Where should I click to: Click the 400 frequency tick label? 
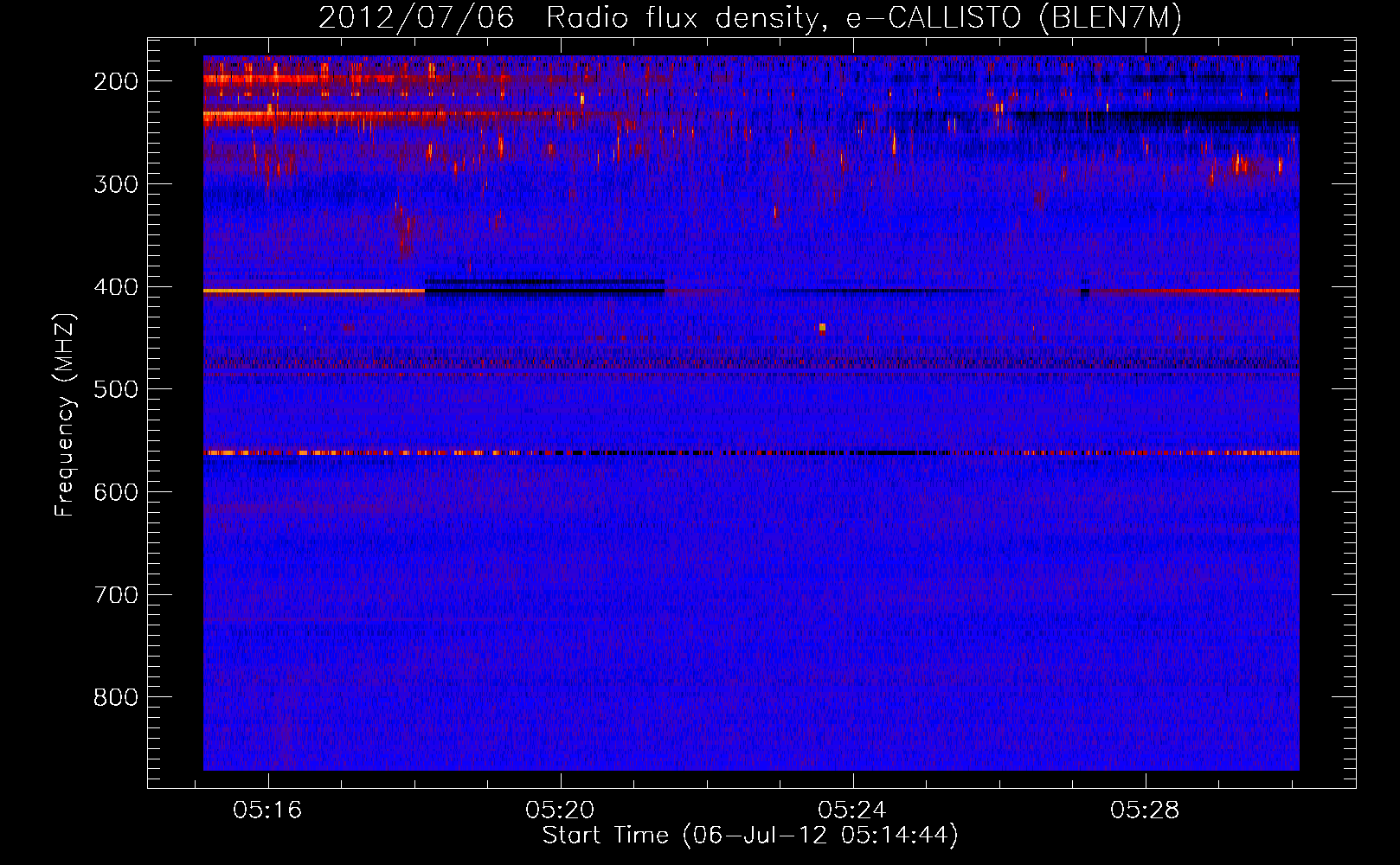(x=116, y=287)
